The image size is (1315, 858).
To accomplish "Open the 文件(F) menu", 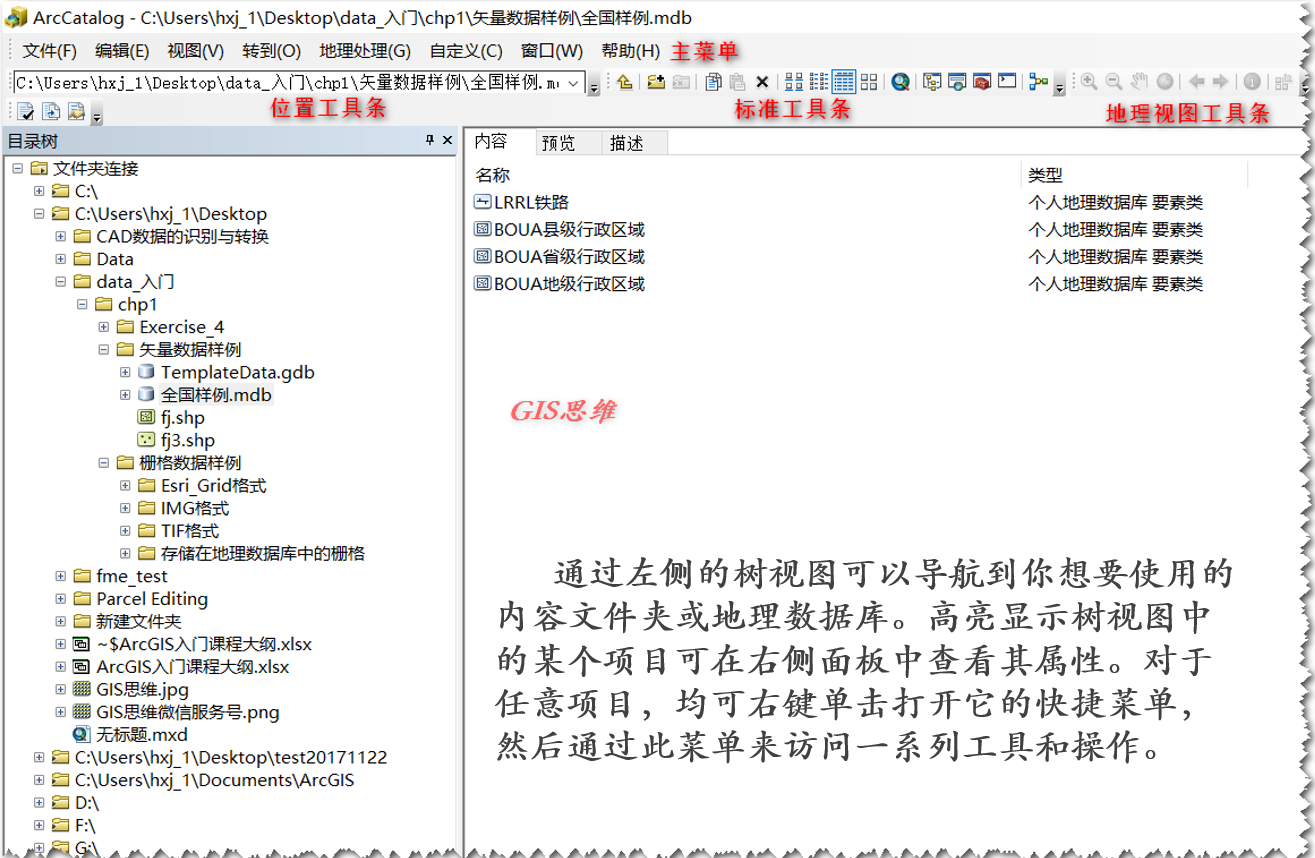I will pyautogui.click(x=49, y=51).
